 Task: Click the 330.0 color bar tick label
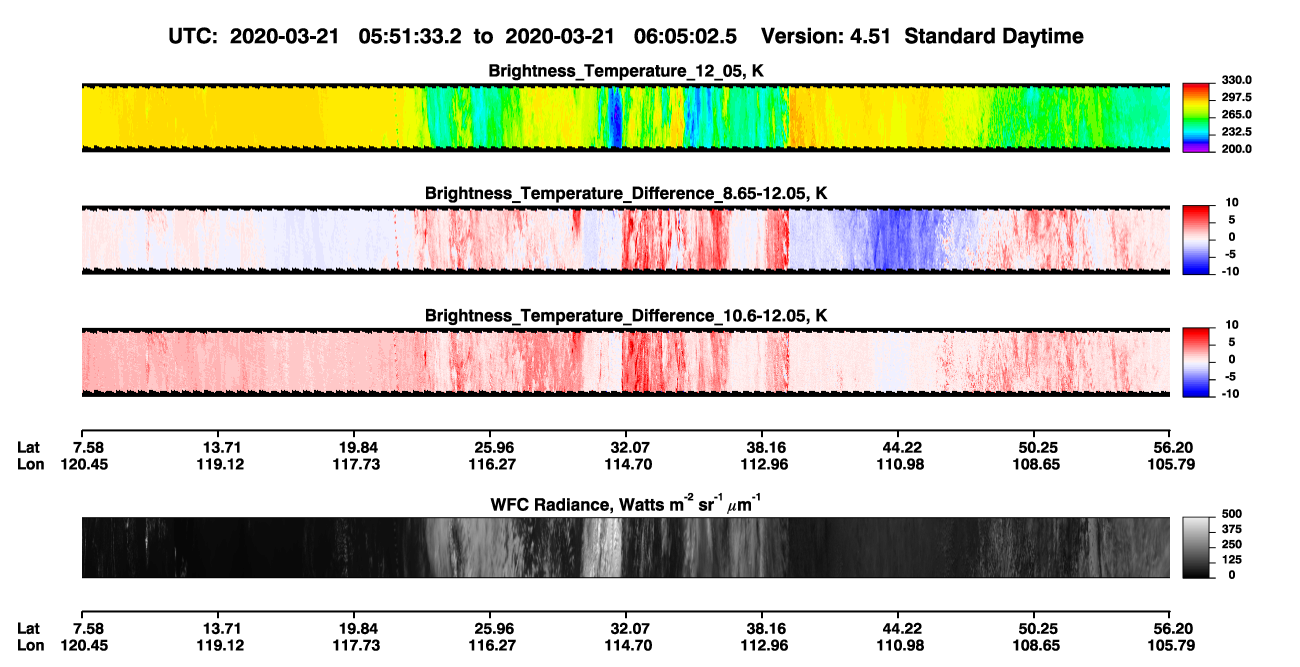click(1236, 80)
